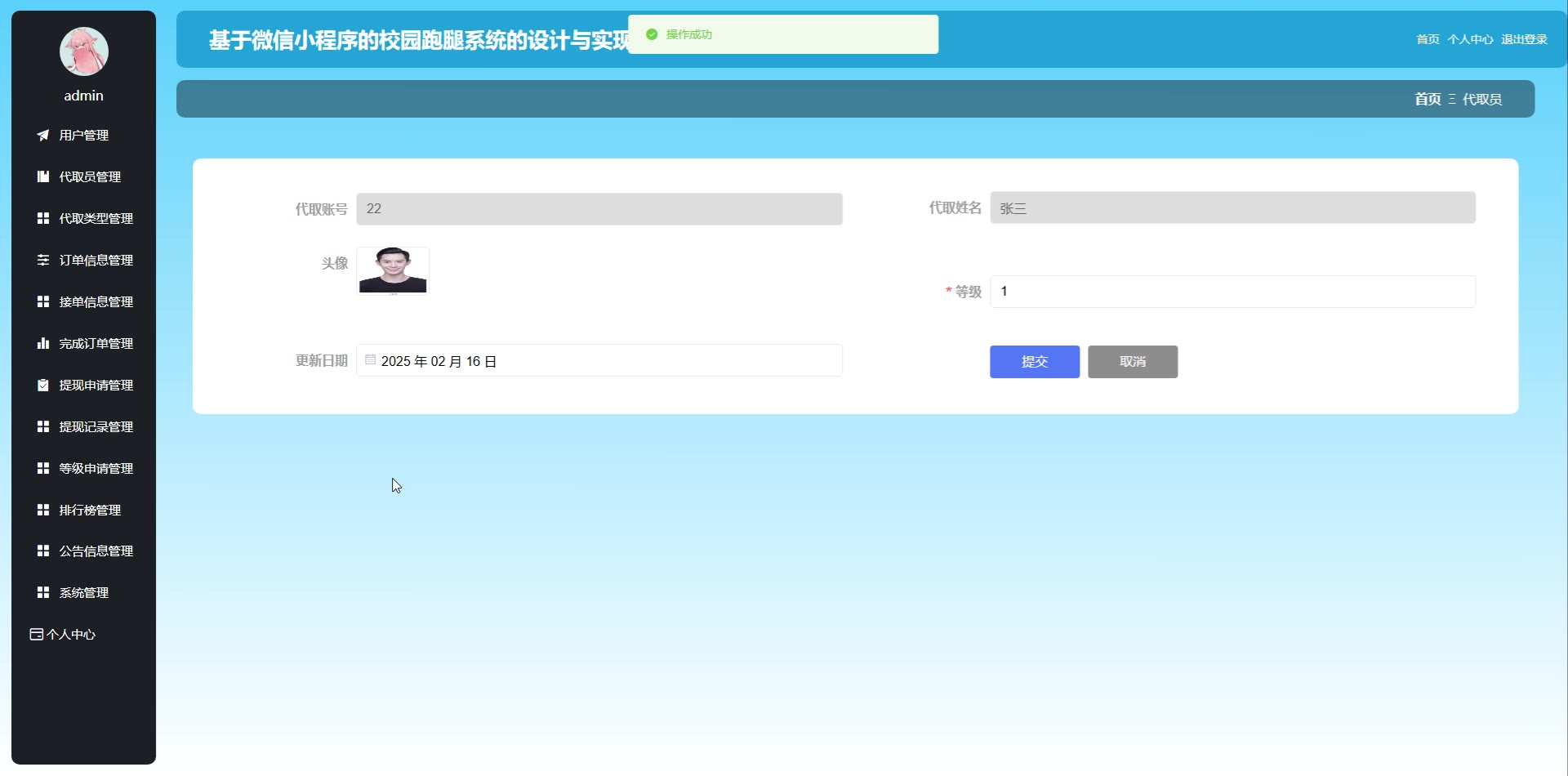Click the 等级 field label

point(969,292)
